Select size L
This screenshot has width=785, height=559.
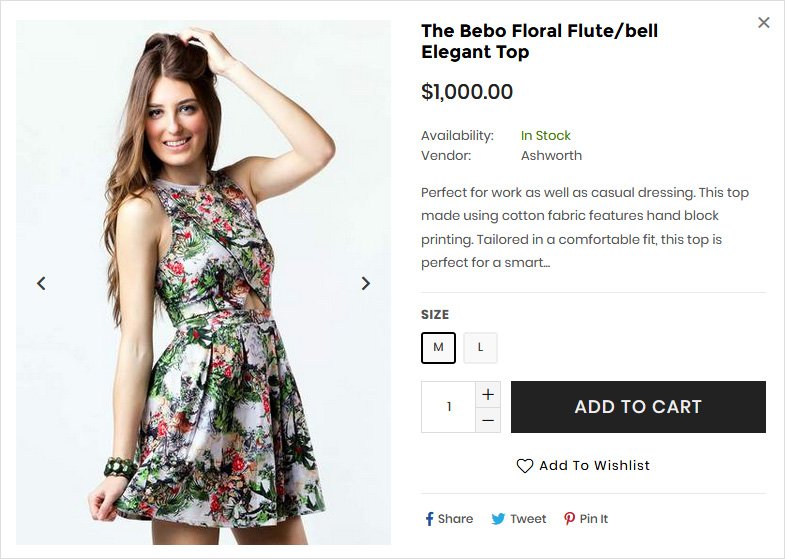tap(480, 348)
